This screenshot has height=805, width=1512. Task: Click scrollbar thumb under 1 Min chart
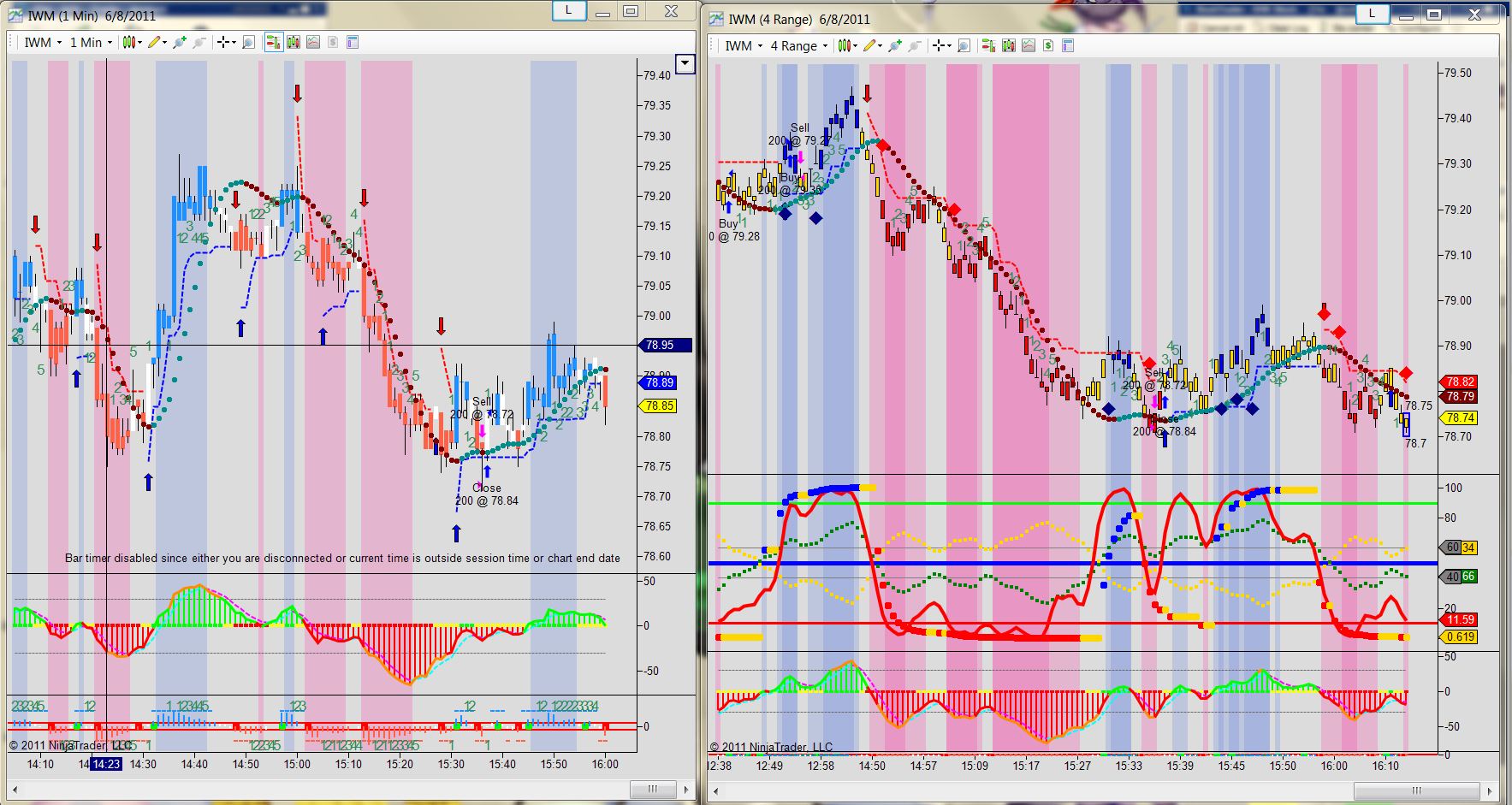(x=653, y=789)
